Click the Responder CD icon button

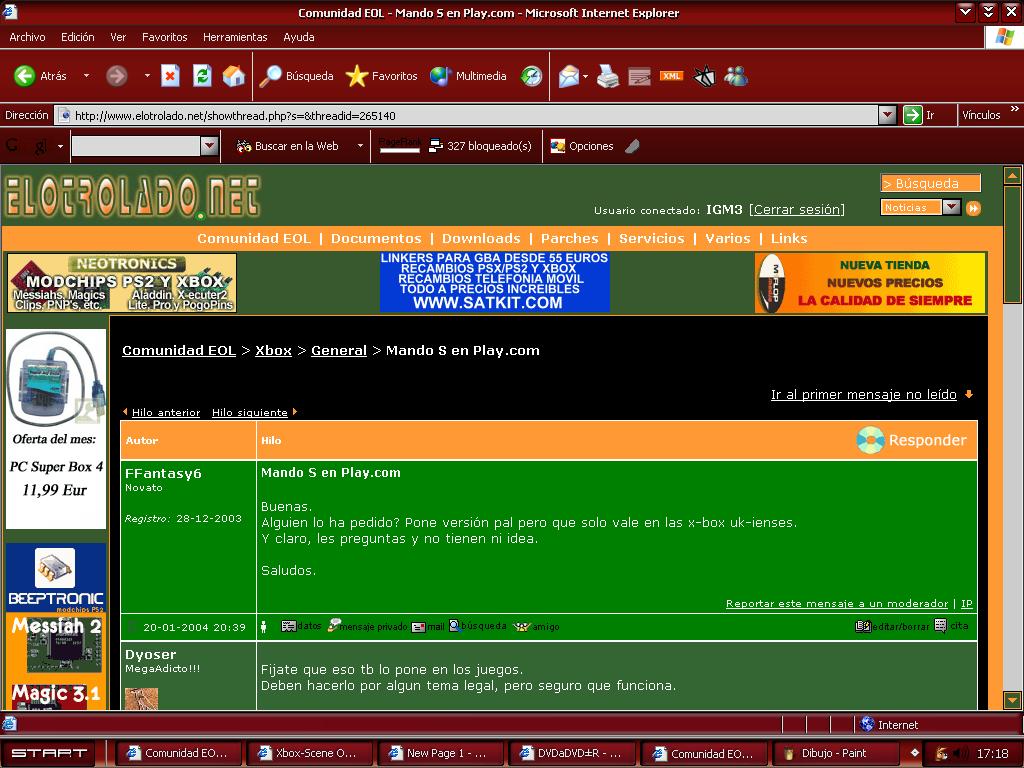click(911, 440)
